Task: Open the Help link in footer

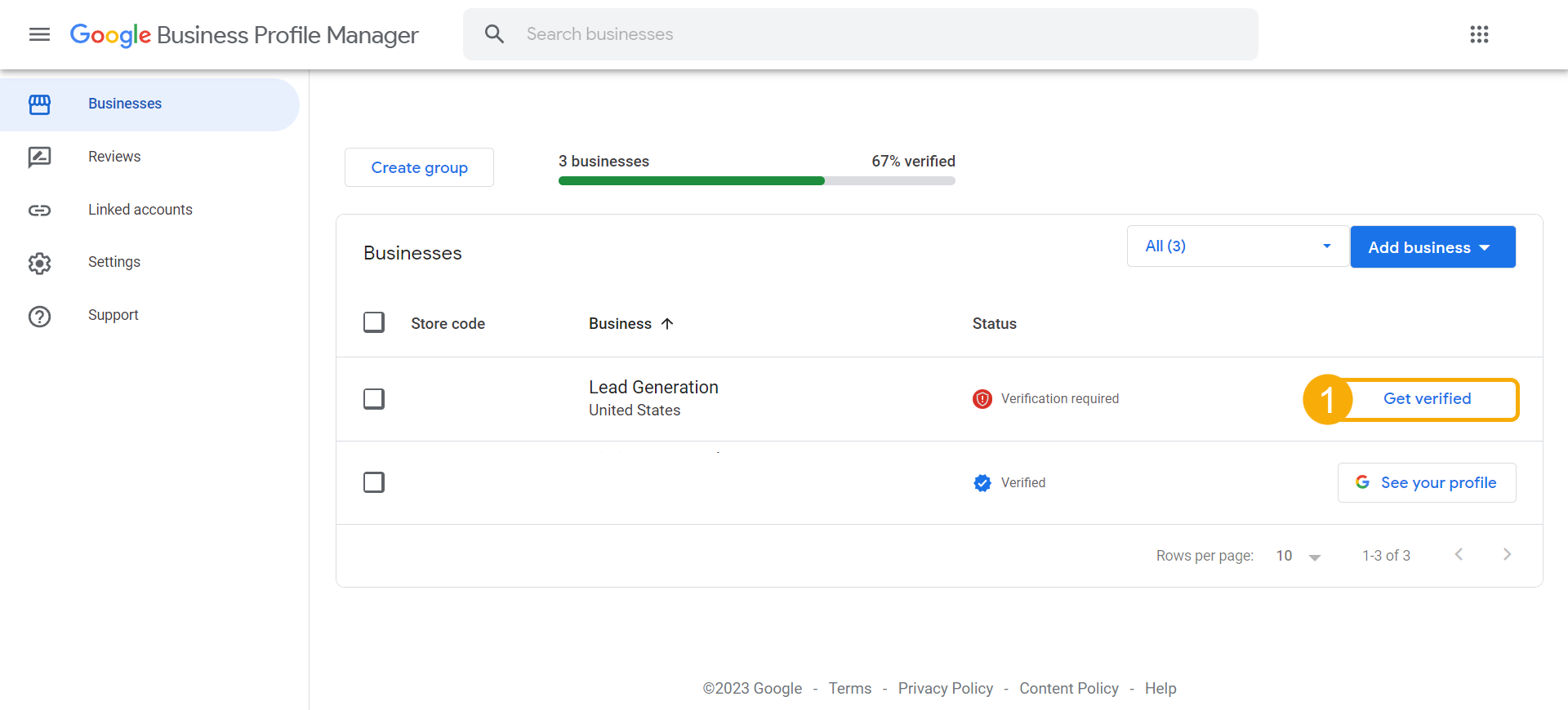Action: [1160, 689]
